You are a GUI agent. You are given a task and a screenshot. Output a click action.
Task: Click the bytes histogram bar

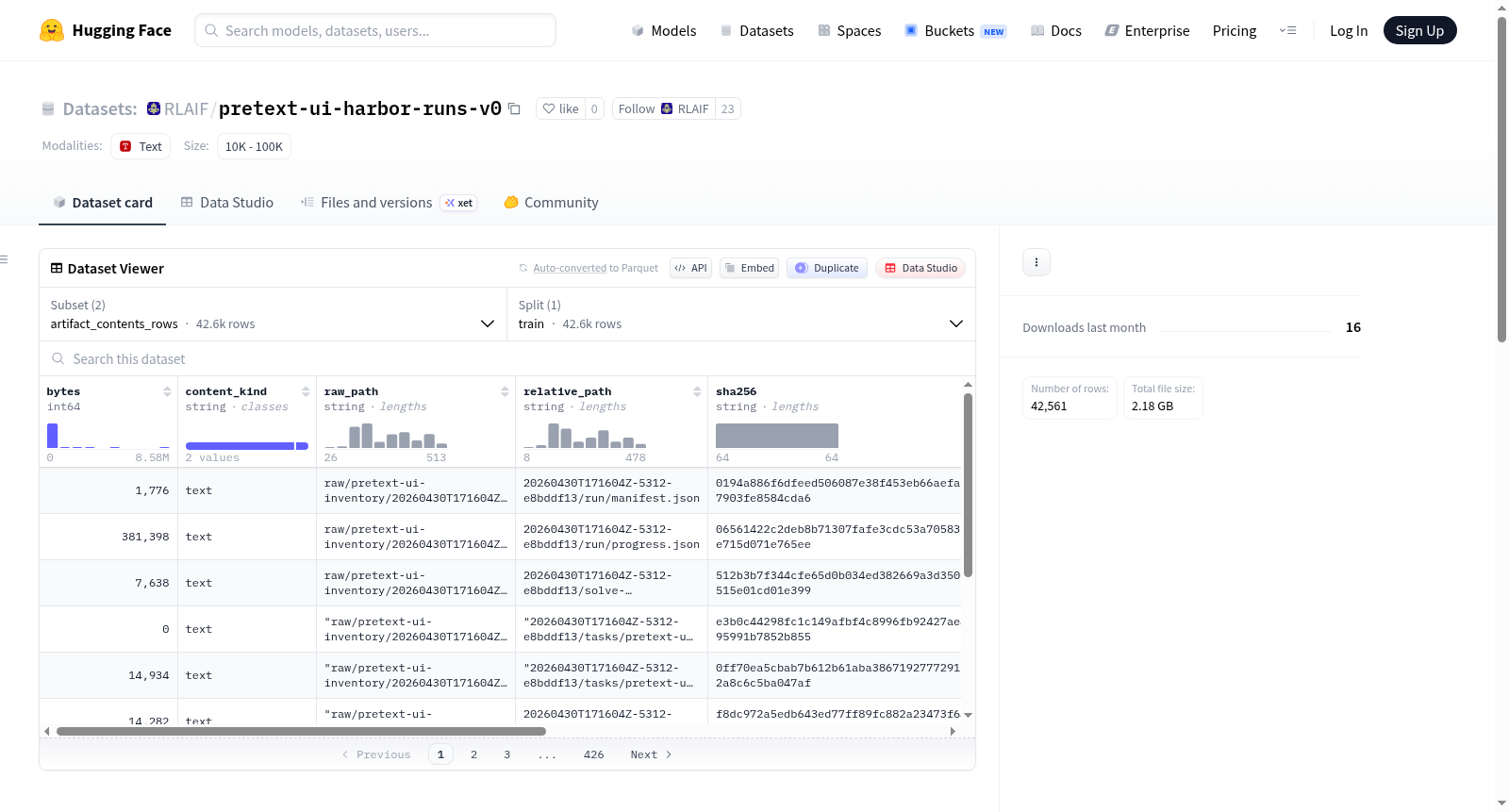[53, 436]
